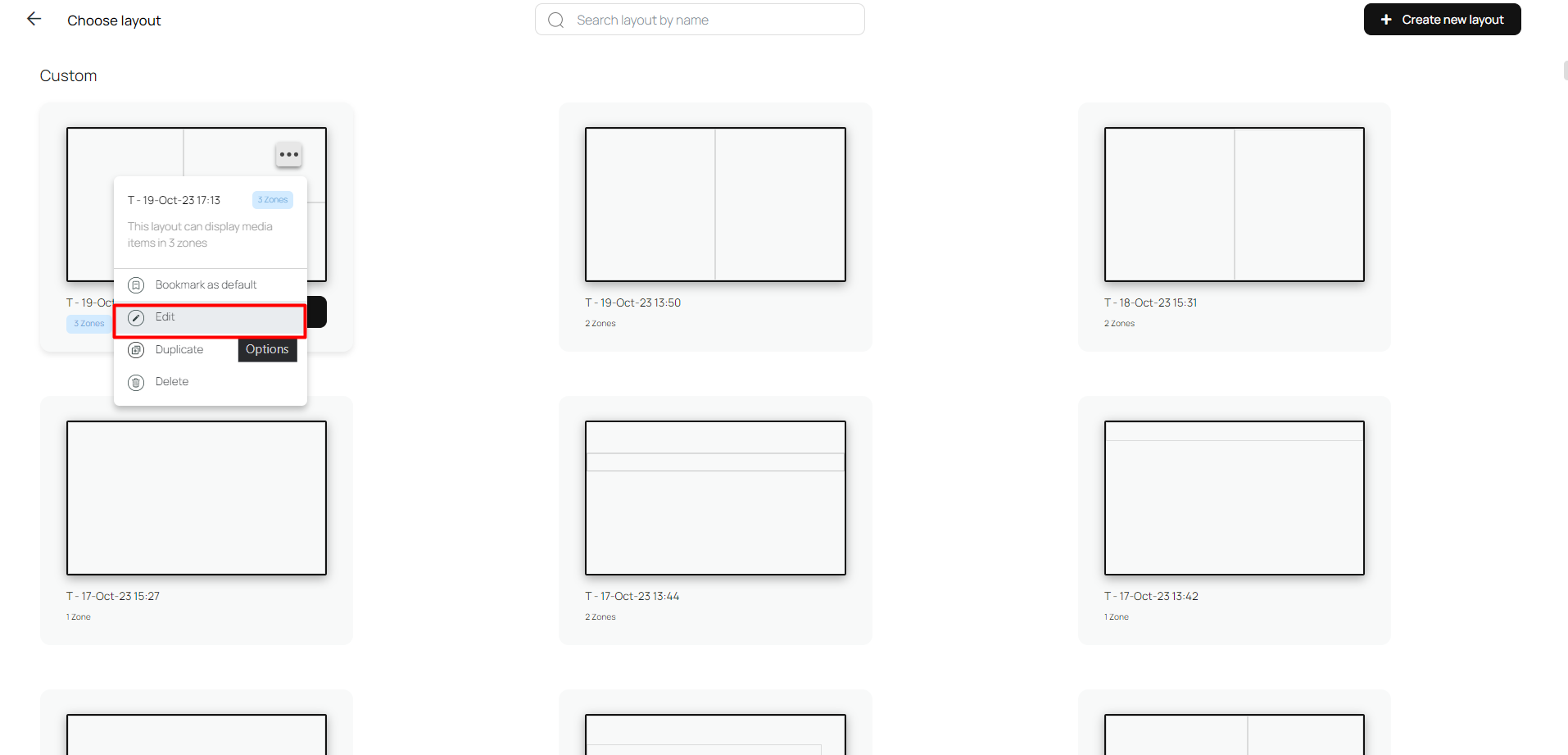Select the T - 17-Oct-23 13:44 layout thumbnail
Screen dimensions: 1568x755
pyautogui.click(x=715, y=498)
